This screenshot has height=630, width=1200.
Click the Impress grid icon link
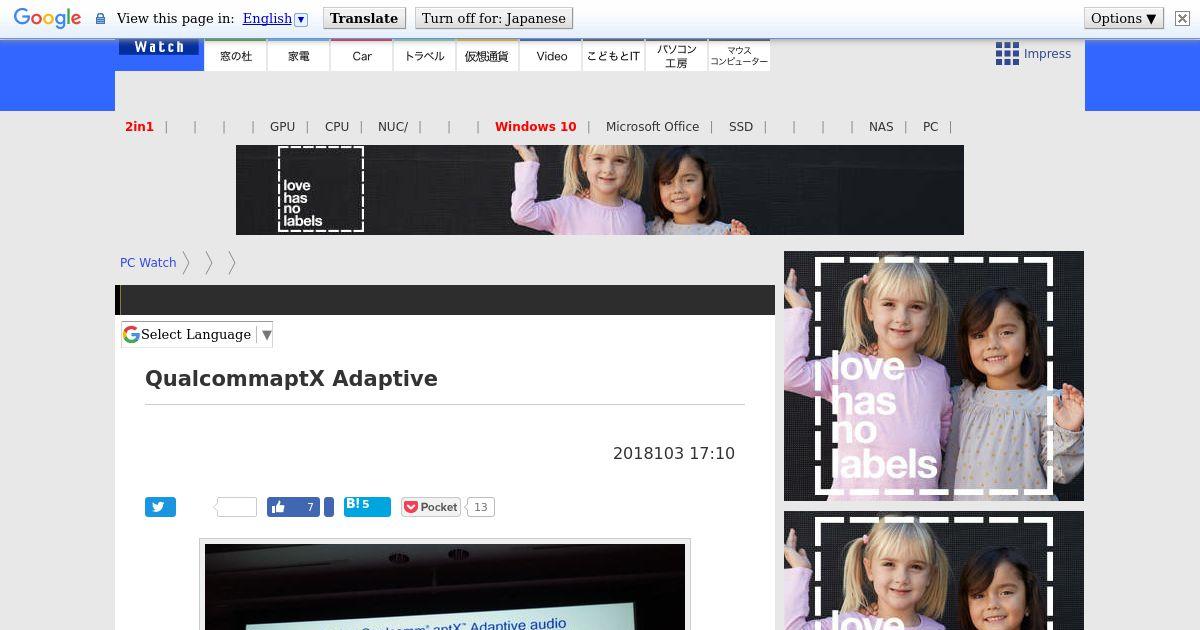click(1033, 54)
